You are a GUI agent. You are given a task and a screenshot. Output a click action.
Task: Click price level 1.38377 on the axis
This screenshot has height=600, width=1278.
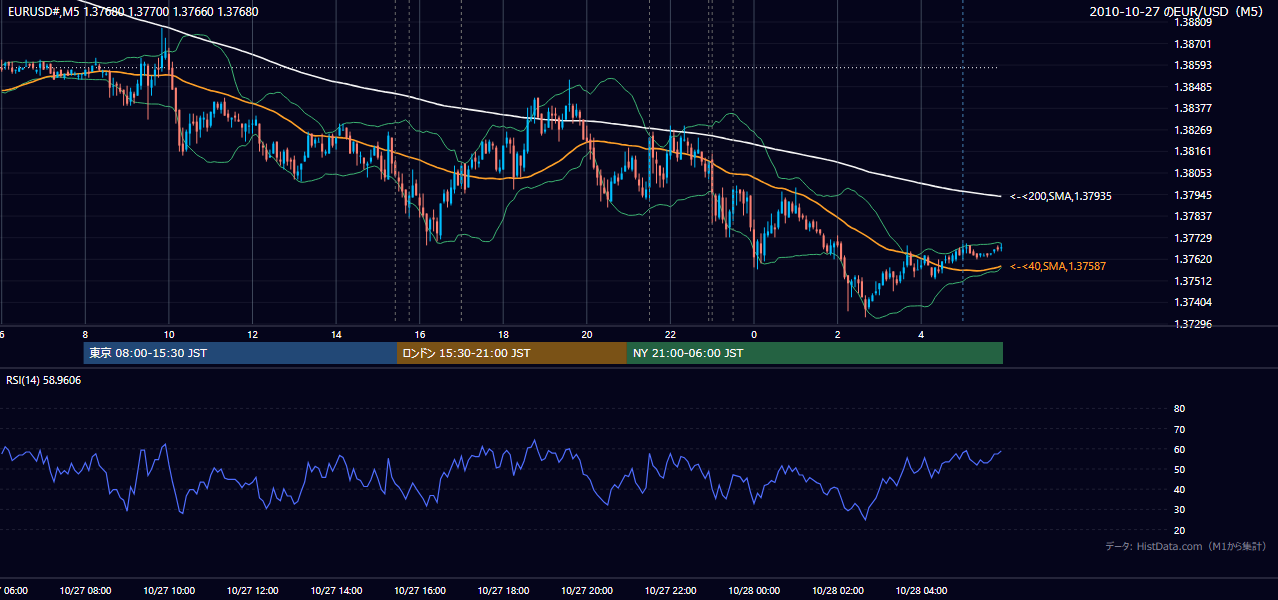pyautogui.click(x=1191, y=108)
